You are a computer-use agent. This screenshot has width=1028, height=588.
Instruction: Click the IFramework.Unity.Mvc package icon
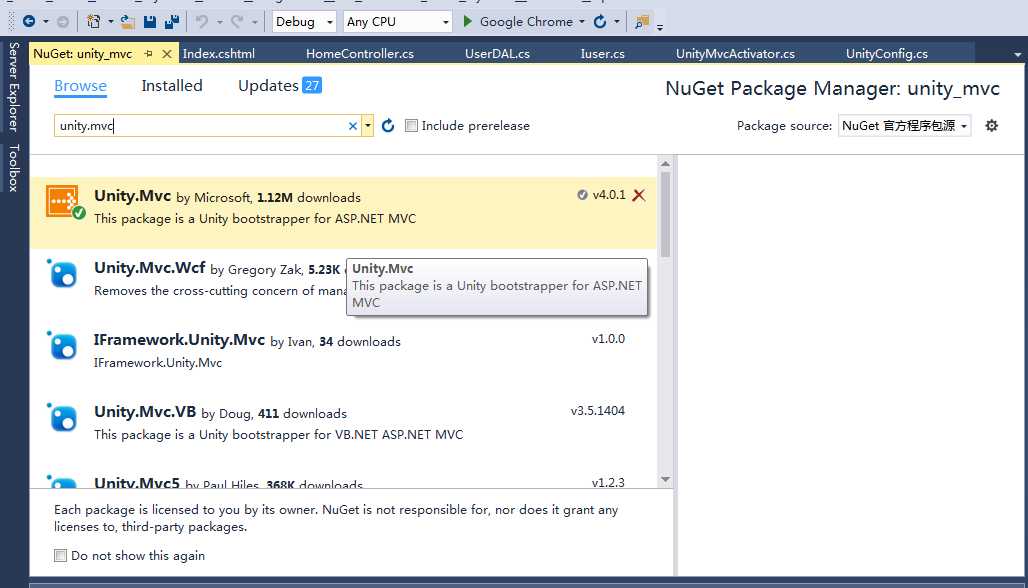pos(62,345)
